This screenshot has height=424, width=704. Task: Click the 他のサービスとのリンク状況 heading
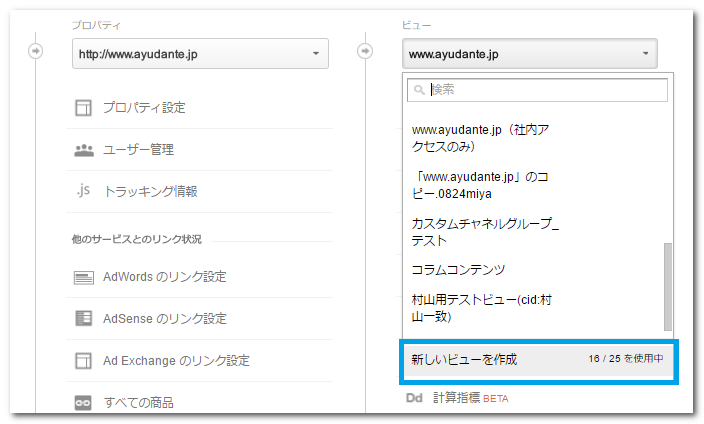(x=136, y=239)
